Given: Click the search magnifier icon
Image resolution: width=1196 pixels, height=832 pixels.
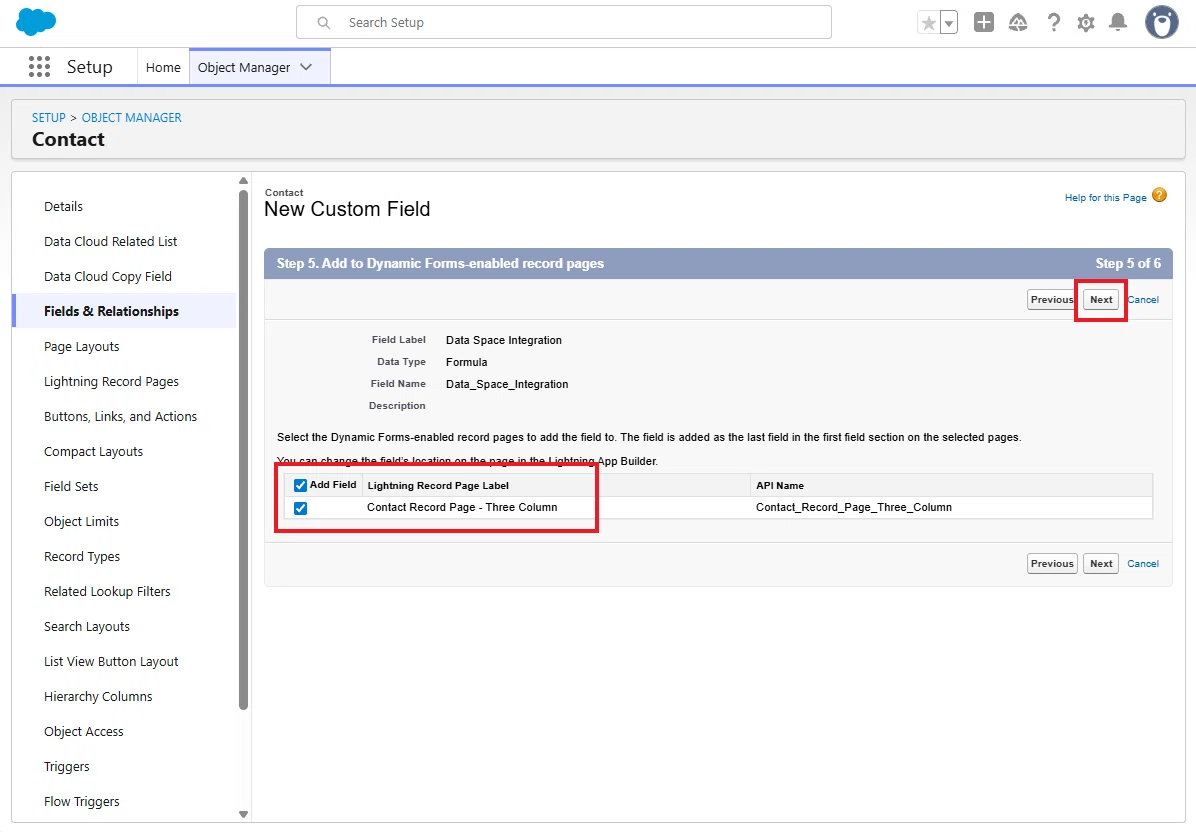Looking at the screenshot, I should coord(323,23).
